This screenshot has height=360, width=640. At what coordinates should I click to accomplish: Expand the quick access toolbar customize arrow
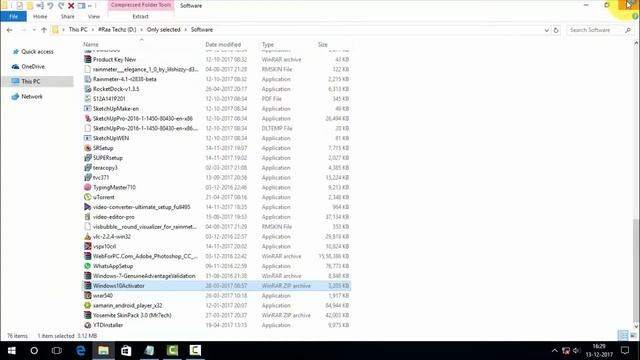click(x=90, y=6)
